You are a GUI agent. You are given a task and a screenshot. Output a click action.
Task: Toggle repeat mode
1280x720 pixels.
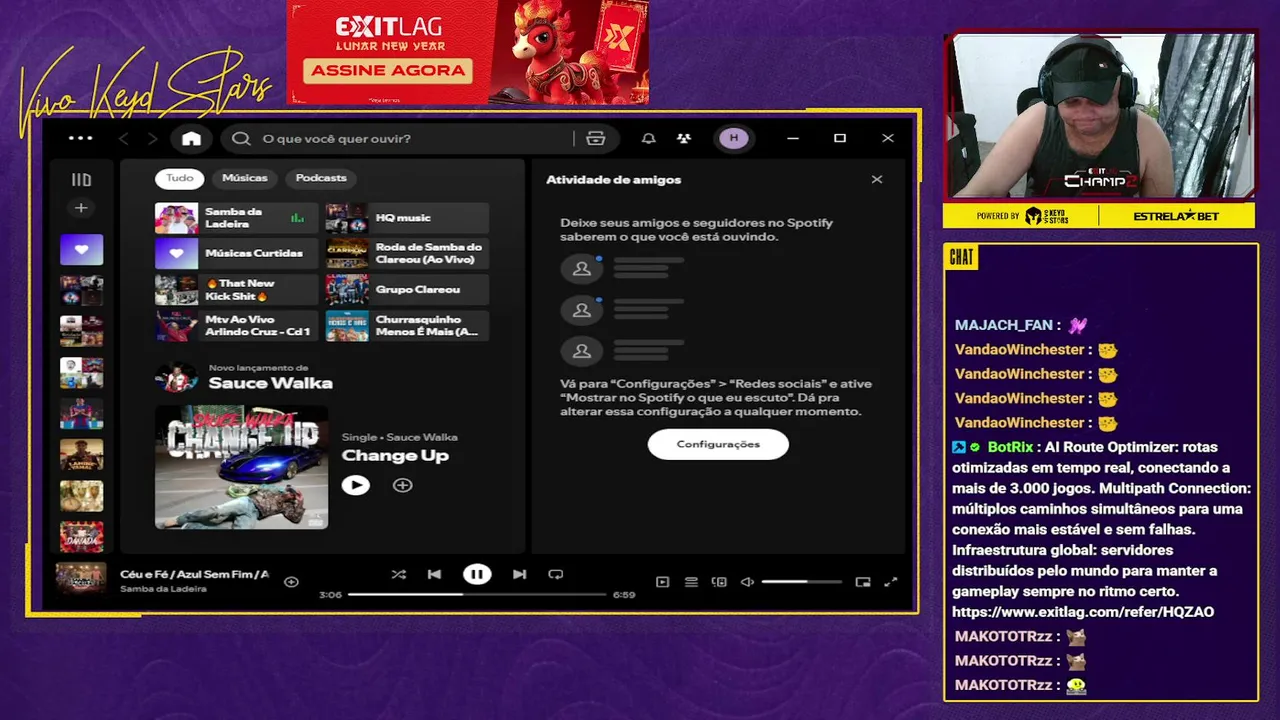556,574
